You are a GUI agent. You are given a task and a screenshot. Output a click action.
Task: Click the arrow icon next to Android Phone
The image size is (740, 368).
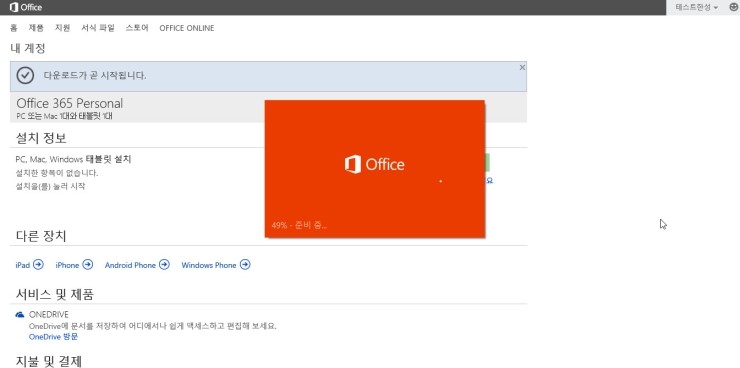[164, 265]
